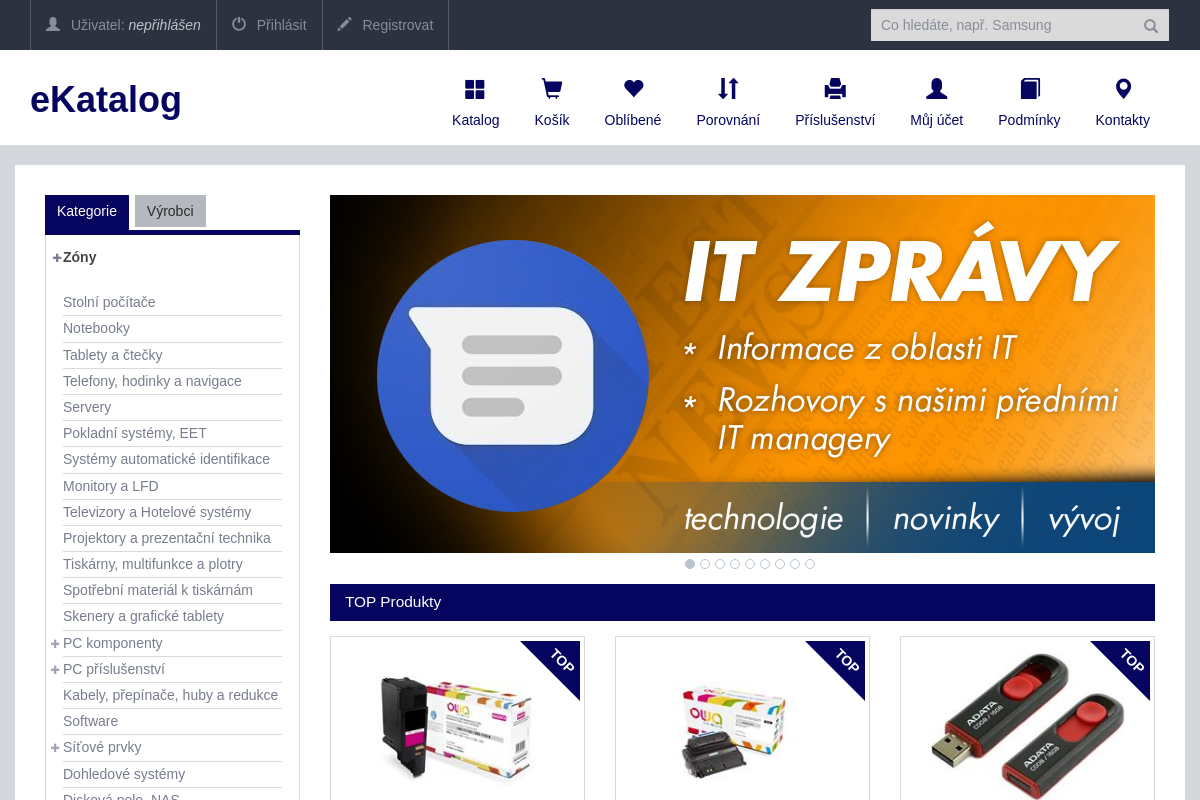This screenshot has width=1200, height=800.
Task: Click the user silhouette icon next to 'nepřihlášen'
Action: (x=53, y=24)
